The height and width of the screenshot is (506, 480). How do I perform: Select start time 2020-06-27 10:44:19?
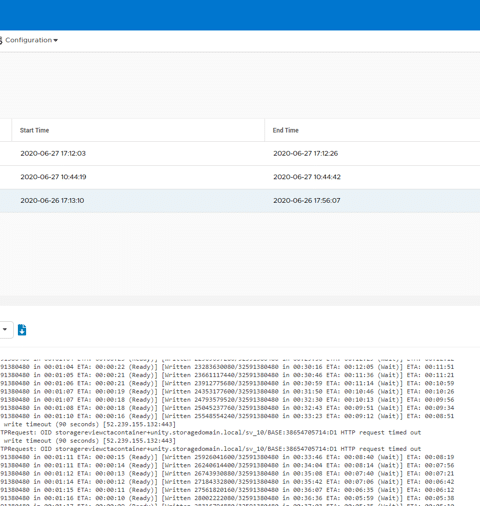point(53,177)
